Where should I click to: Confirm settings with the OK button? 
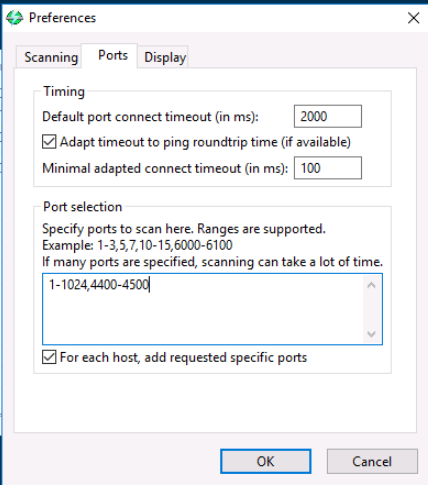tap(266, 461)
